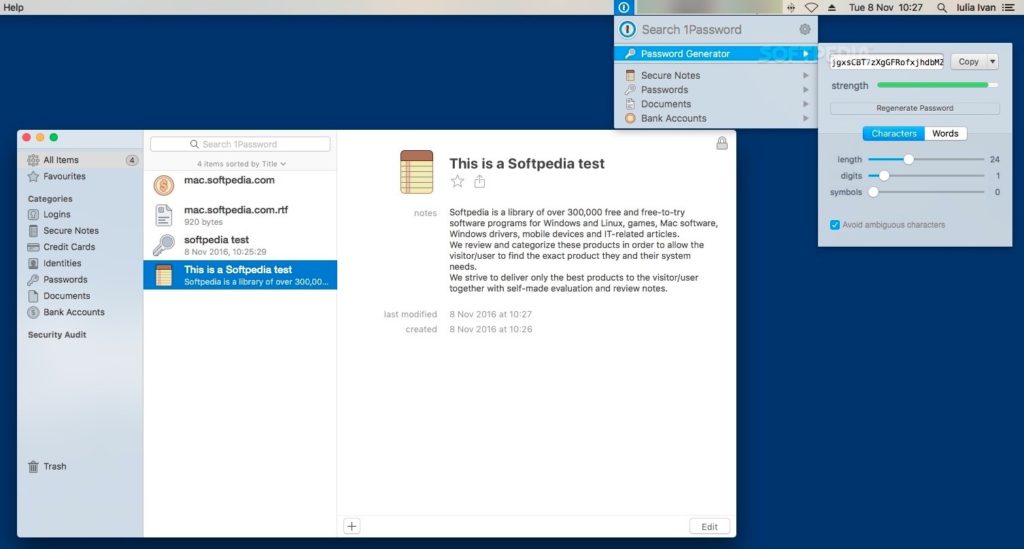Click the last modified date '8 Nov 2016 at 10:27'
The height and width of the screenshot is (549, 1024).
(x=490, y=314)
